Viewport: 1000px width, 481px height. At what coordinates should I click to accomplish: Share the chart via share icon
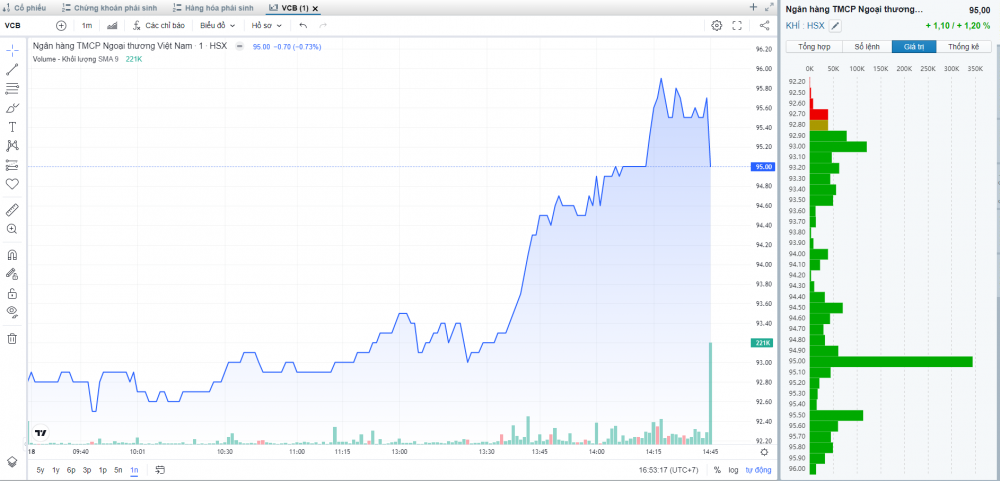[x=764, y=26]
